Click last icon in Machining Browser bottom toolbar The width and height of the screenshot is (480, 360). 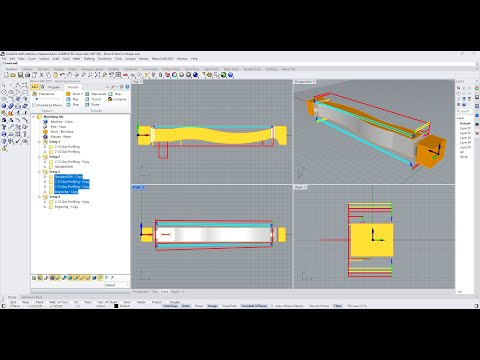[x=112, y=278]
